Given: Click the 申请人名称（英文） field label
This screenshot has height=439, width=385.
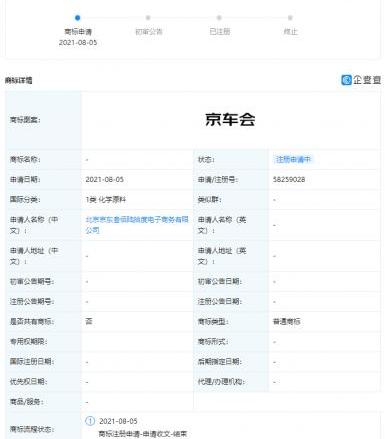Looking at the screenshot, I should (222, 225).
